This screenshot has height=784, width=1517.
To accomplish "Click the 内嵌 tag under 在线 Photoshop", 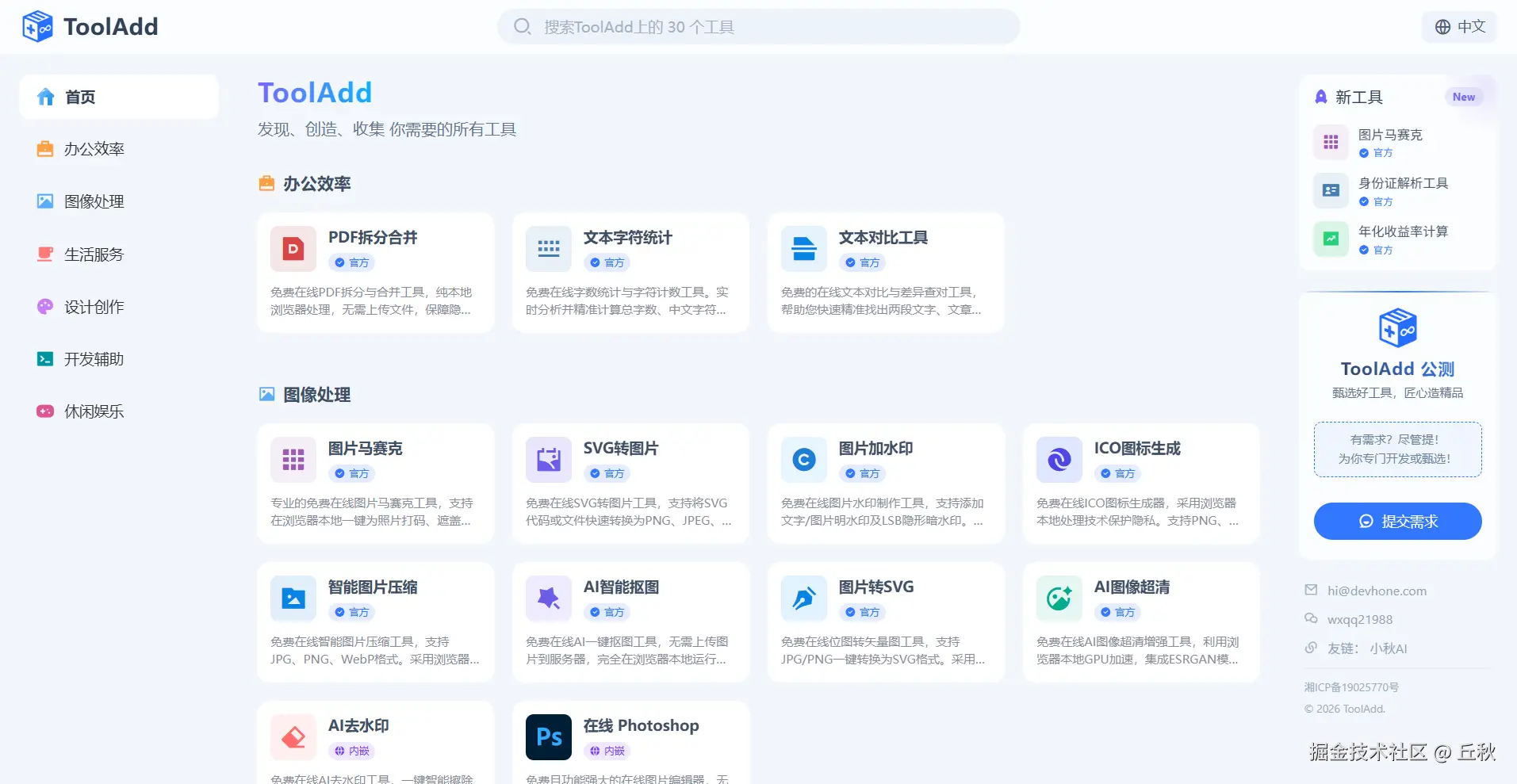I will 607,751.
